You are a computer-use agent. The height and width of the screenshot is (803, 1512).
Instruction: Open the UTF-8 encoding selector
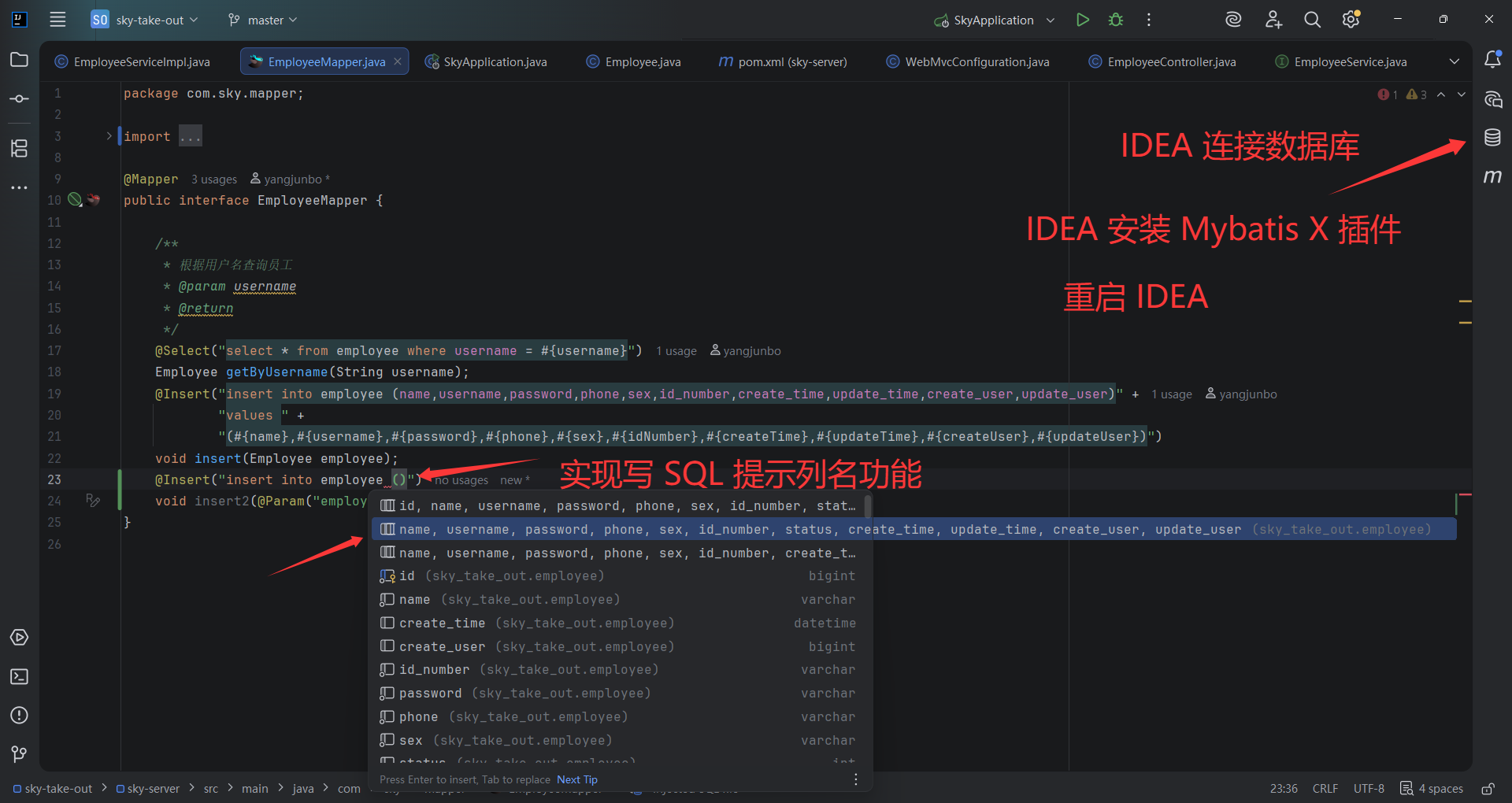coord(1369,789)
